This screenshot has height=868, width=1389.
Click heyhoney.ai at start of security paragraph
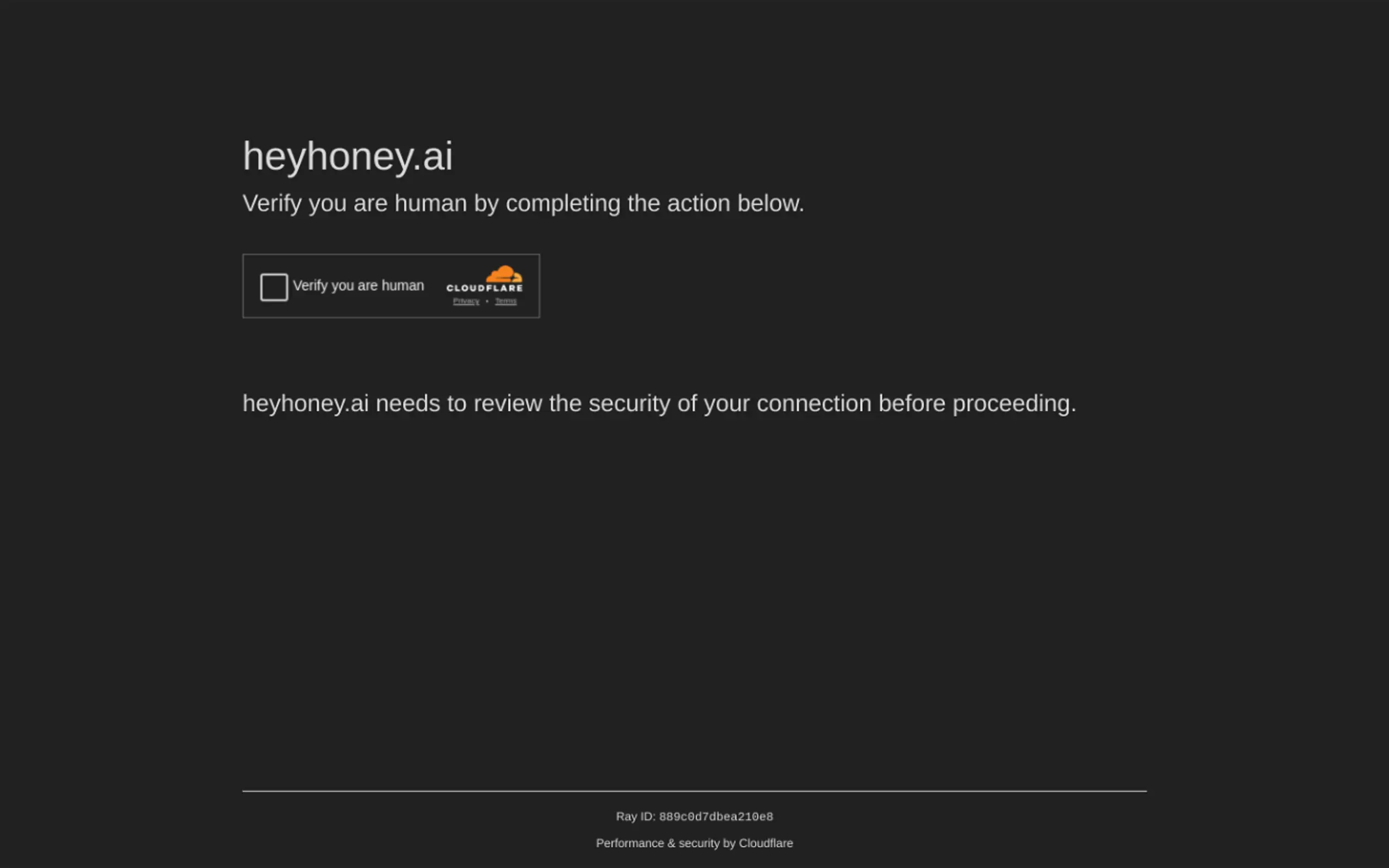tap(306, 403)
